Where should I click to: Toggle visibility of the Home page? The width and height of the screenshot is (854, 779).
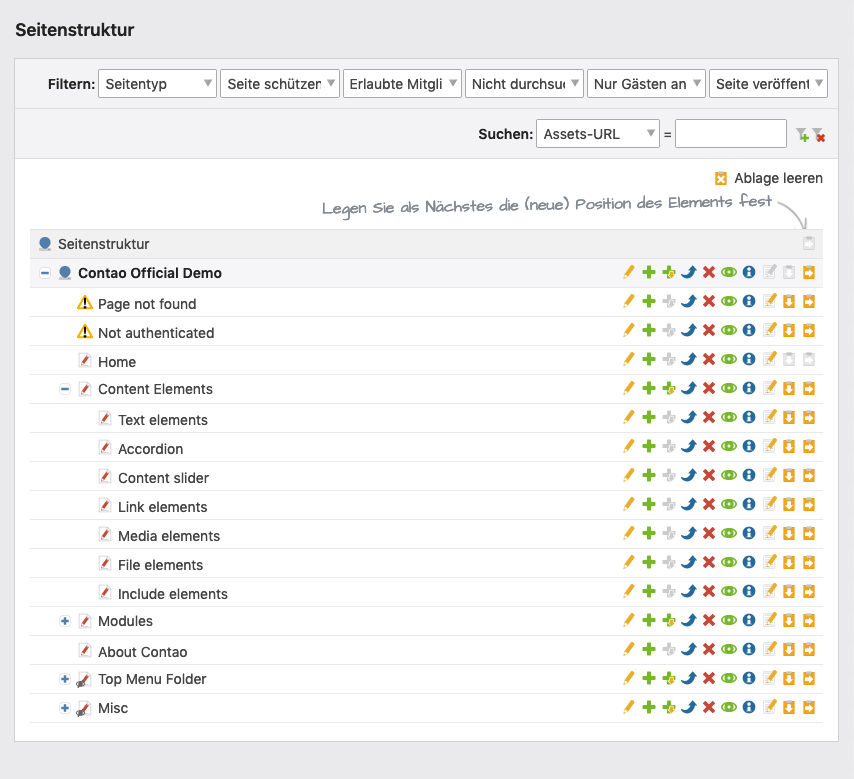coord(729,360)
